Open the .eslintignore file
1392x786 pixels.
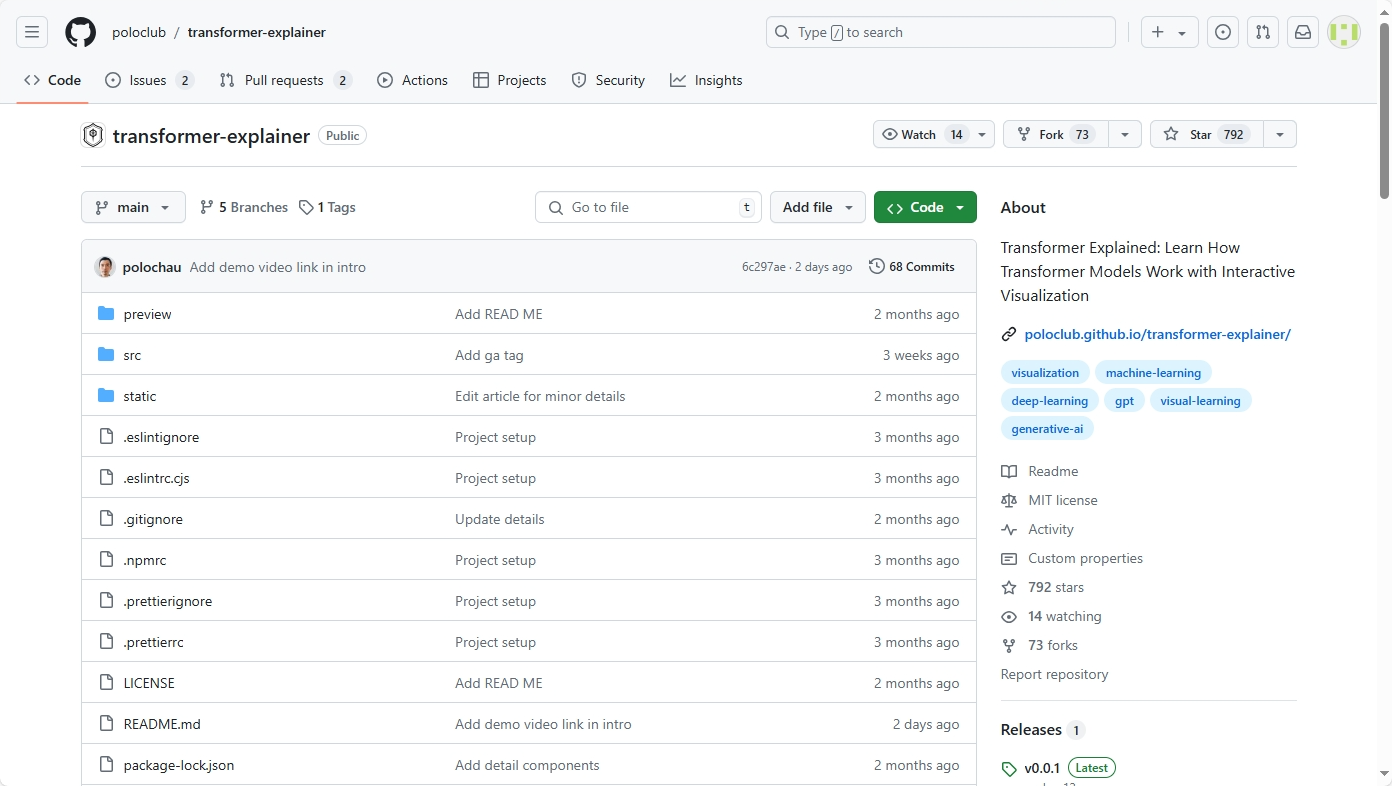(161, 437)
